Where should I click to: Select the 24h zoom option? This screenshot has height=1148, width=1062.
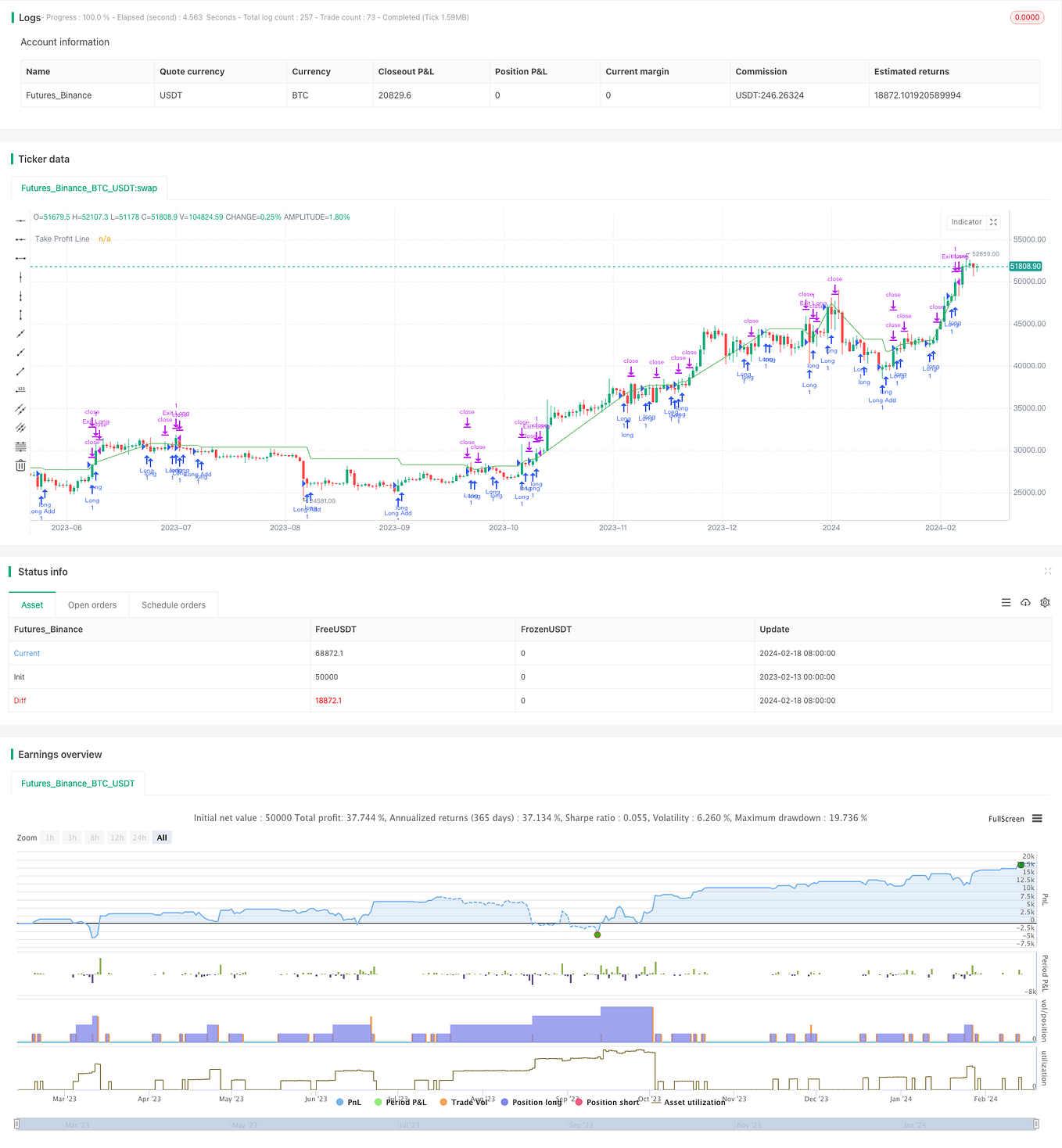click(x=139, y=837)
